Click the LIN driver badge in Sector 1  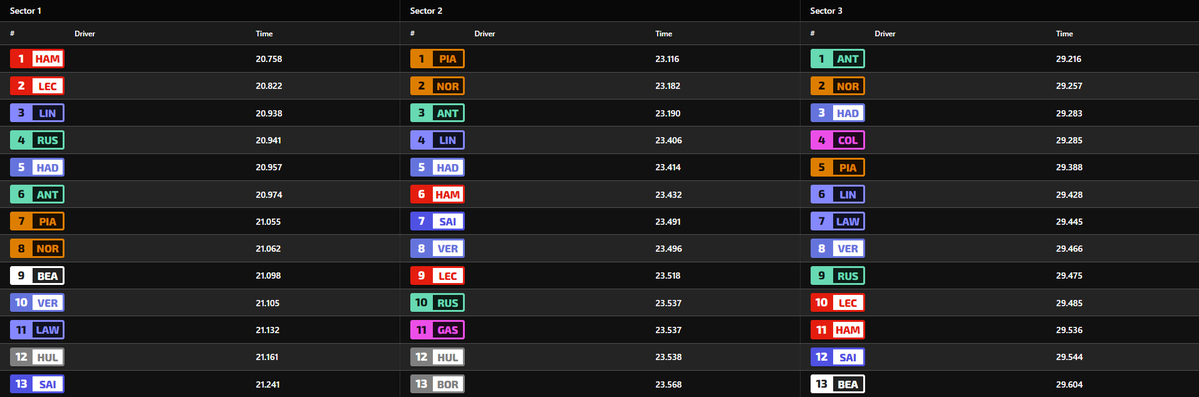(x=37, y=113)
